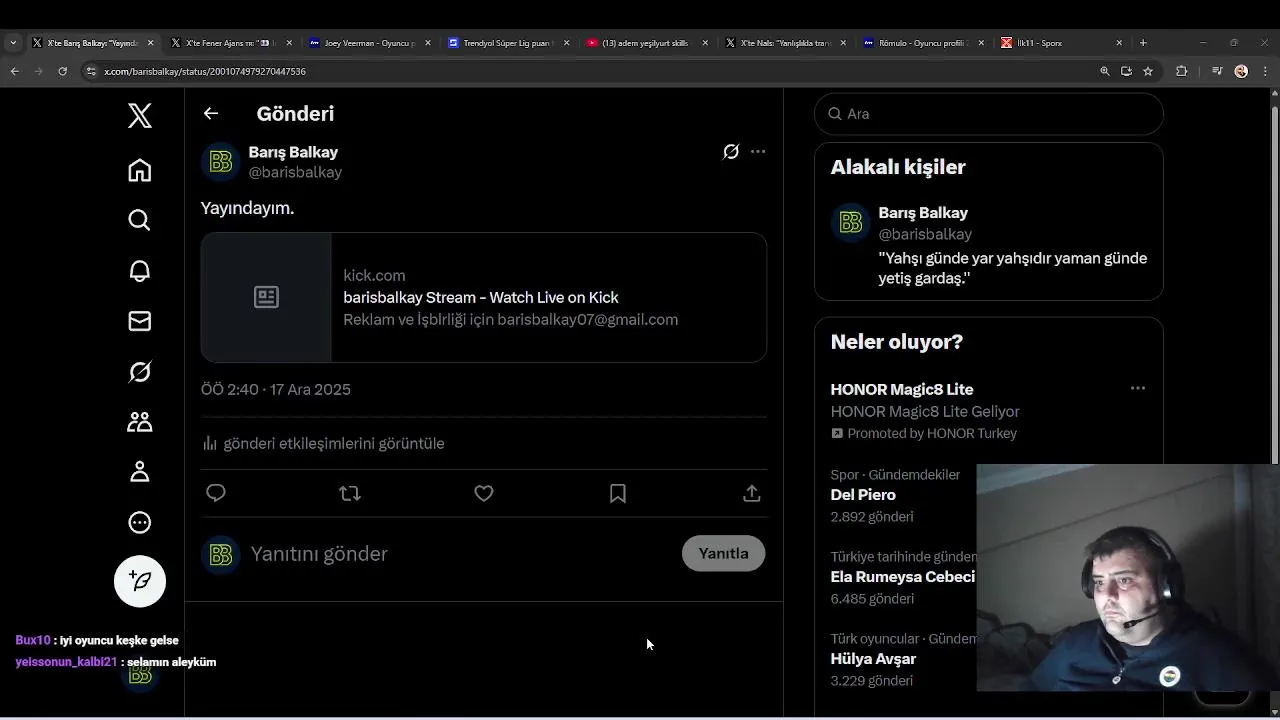Open site information icon in address bar
Image resolution: width=1280 pixels, height=720 pixels.
91,71
